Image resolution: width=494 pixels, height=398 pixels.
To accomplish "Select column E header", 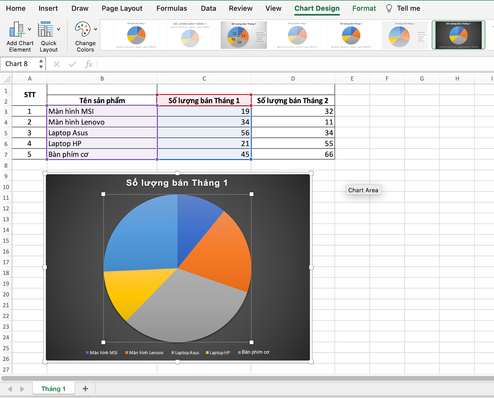I will tap(352, 79).
